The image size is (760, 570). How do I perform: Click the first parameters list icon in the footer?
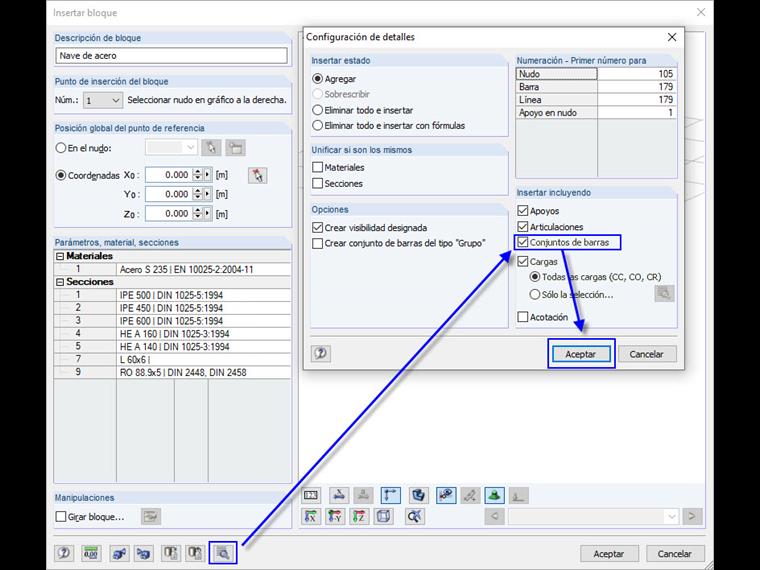[171, 553]
